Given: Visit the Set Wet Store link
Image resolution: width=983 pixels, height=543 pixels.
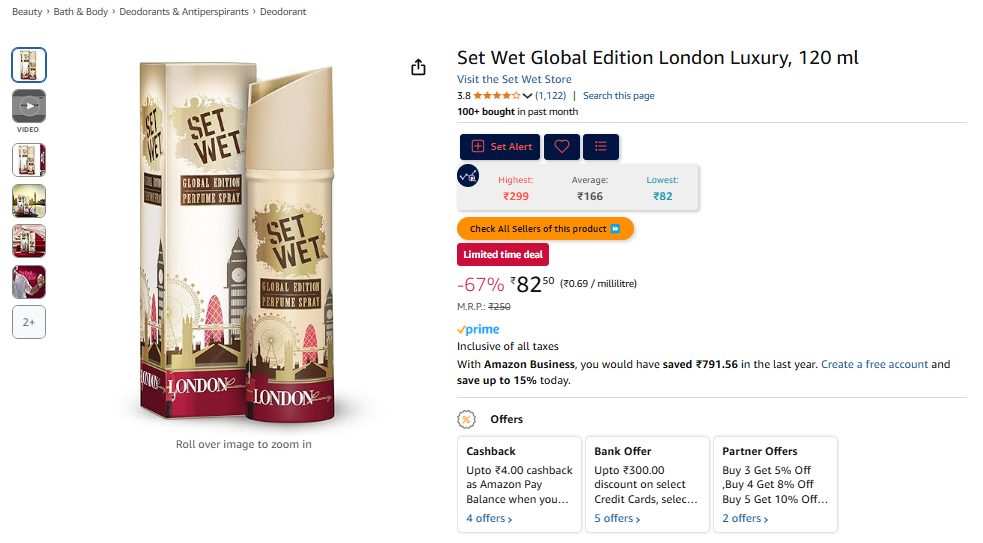Looking at the screenshot, I should click(514, 79).
